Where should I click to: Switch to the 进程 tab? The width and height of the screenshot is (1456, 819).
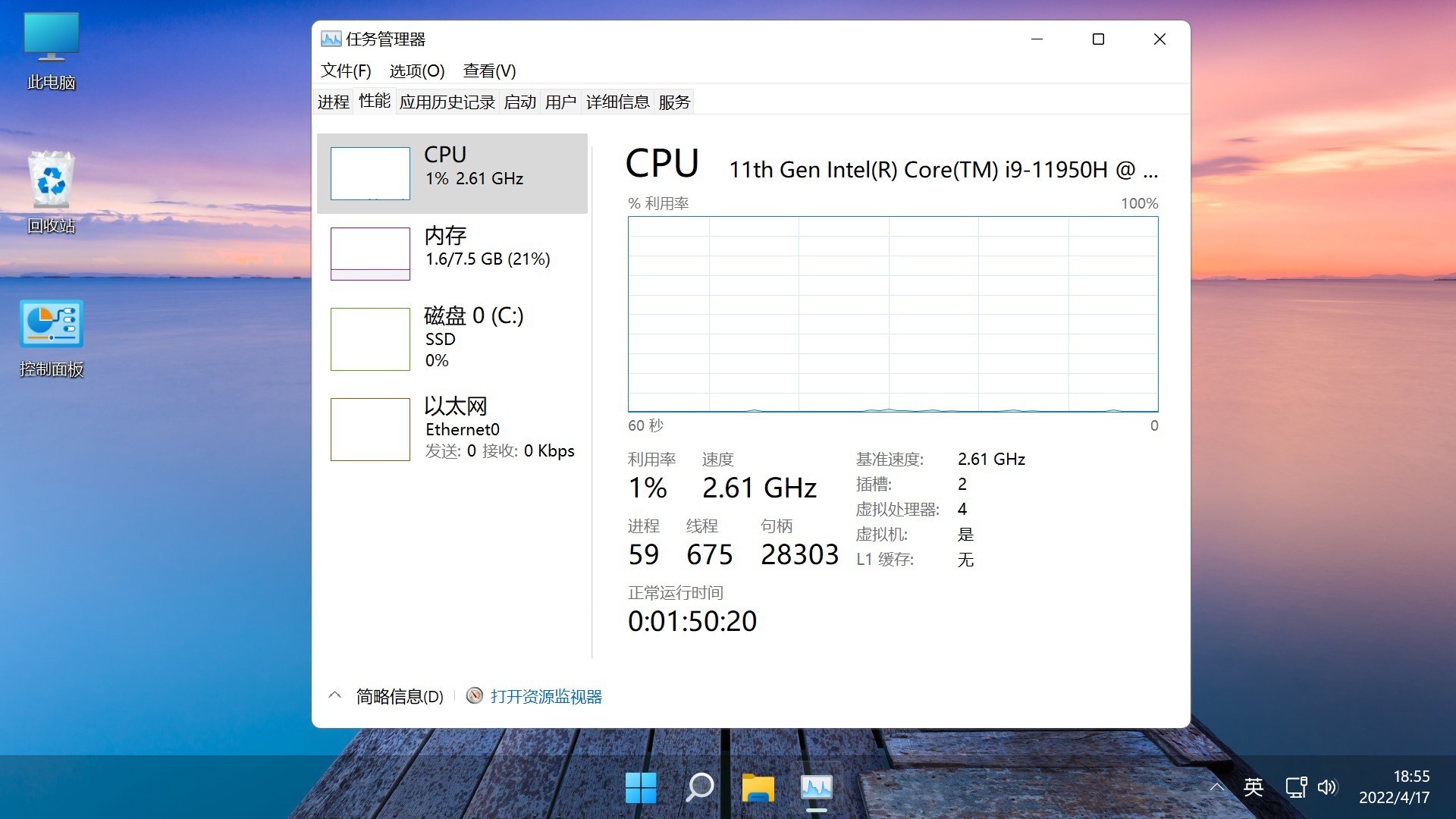pos(333,102)
